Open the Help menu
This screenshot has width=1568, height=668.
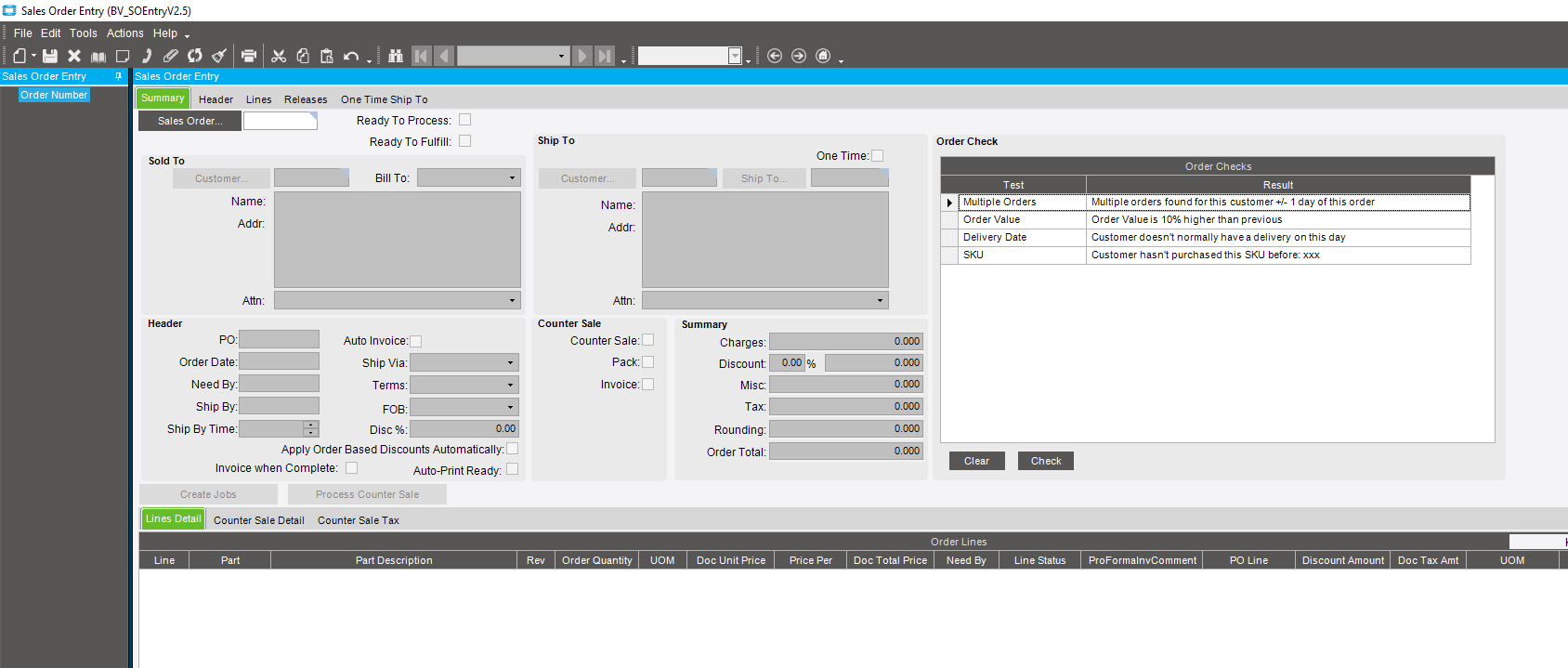[x=165, y=33]
